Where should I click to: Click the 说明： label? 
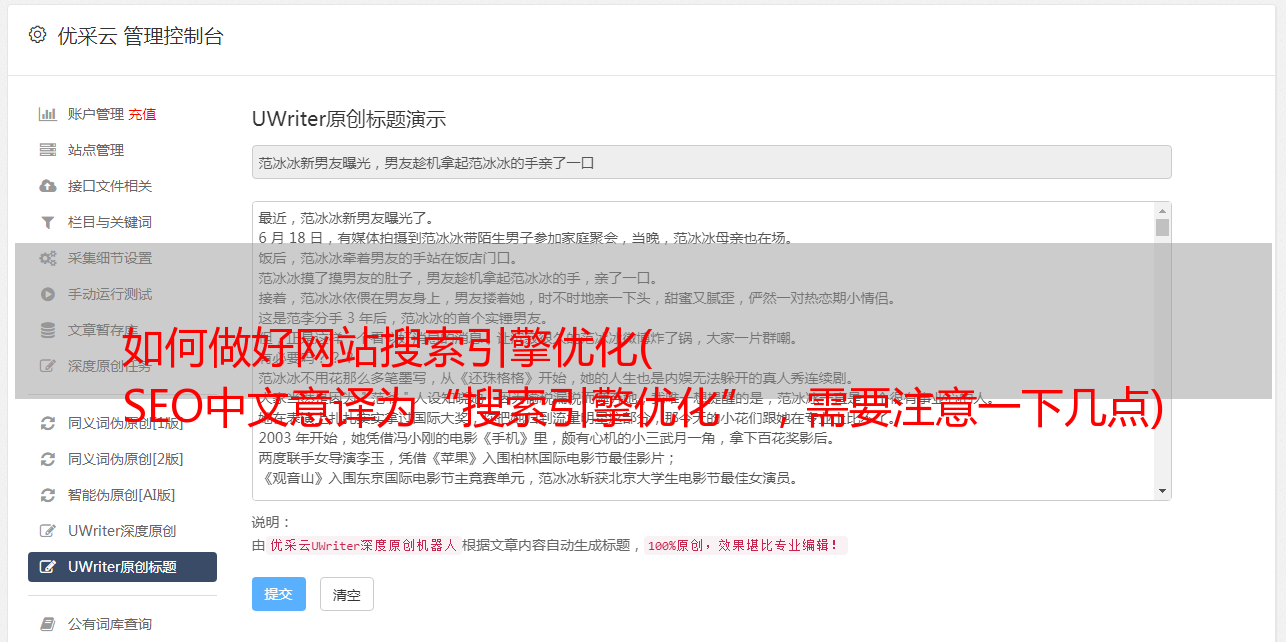(x=271, y=522)
